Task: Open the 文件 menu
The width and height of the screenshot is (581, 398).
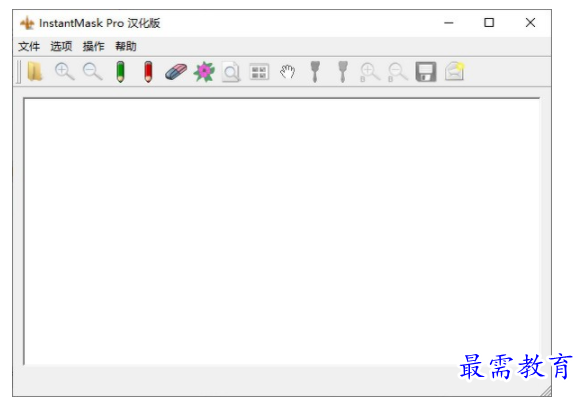Action: pyautogui.click(x=29, y=47)
